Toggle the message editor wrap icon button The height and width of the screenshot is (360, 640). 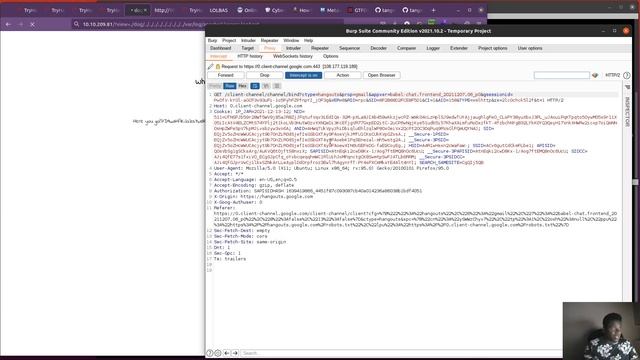click(255, 86)
